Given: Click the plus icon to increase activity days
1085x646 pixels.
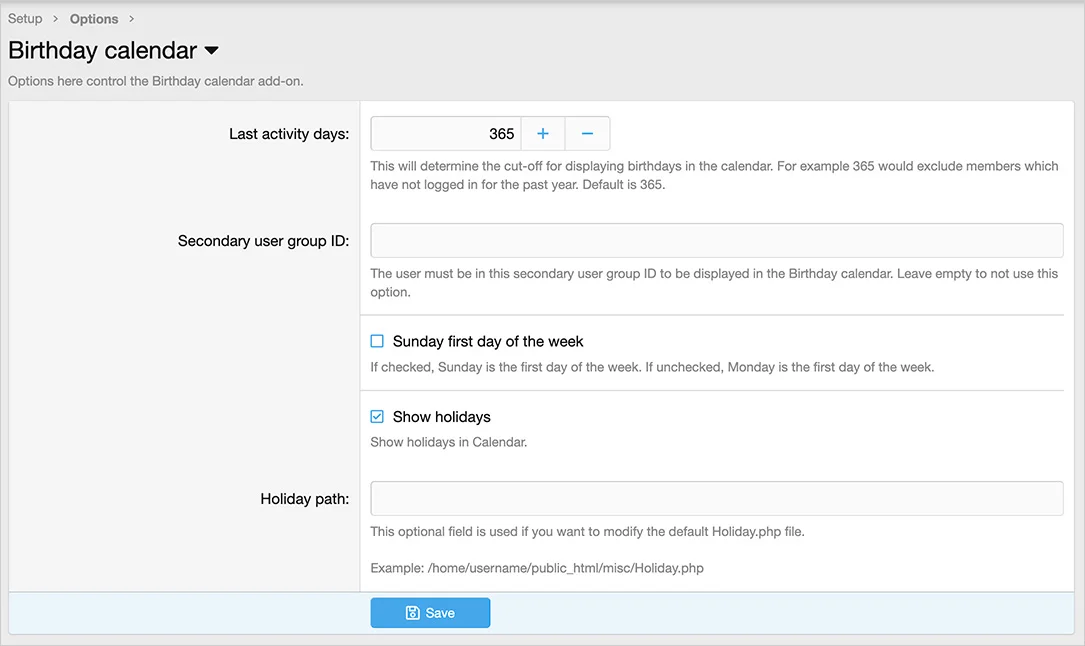Looking at the screenshot, I should click(543, 134).
